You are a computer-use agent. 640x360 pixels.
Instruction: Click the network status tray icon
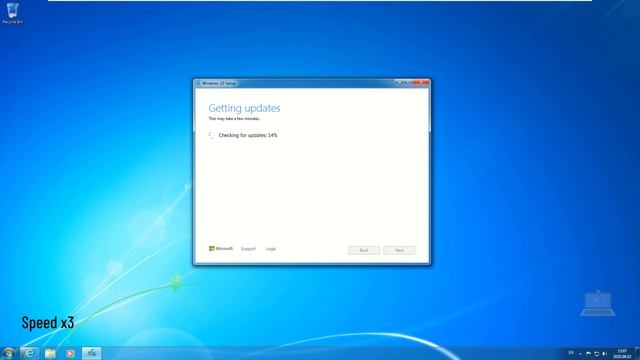pos(596,353)
